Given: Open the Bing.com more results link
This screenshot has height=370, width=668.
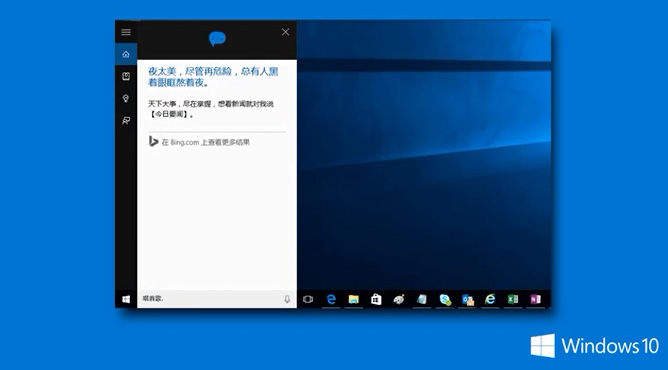Looking at the screenshot, I should (x=205, y=142).
